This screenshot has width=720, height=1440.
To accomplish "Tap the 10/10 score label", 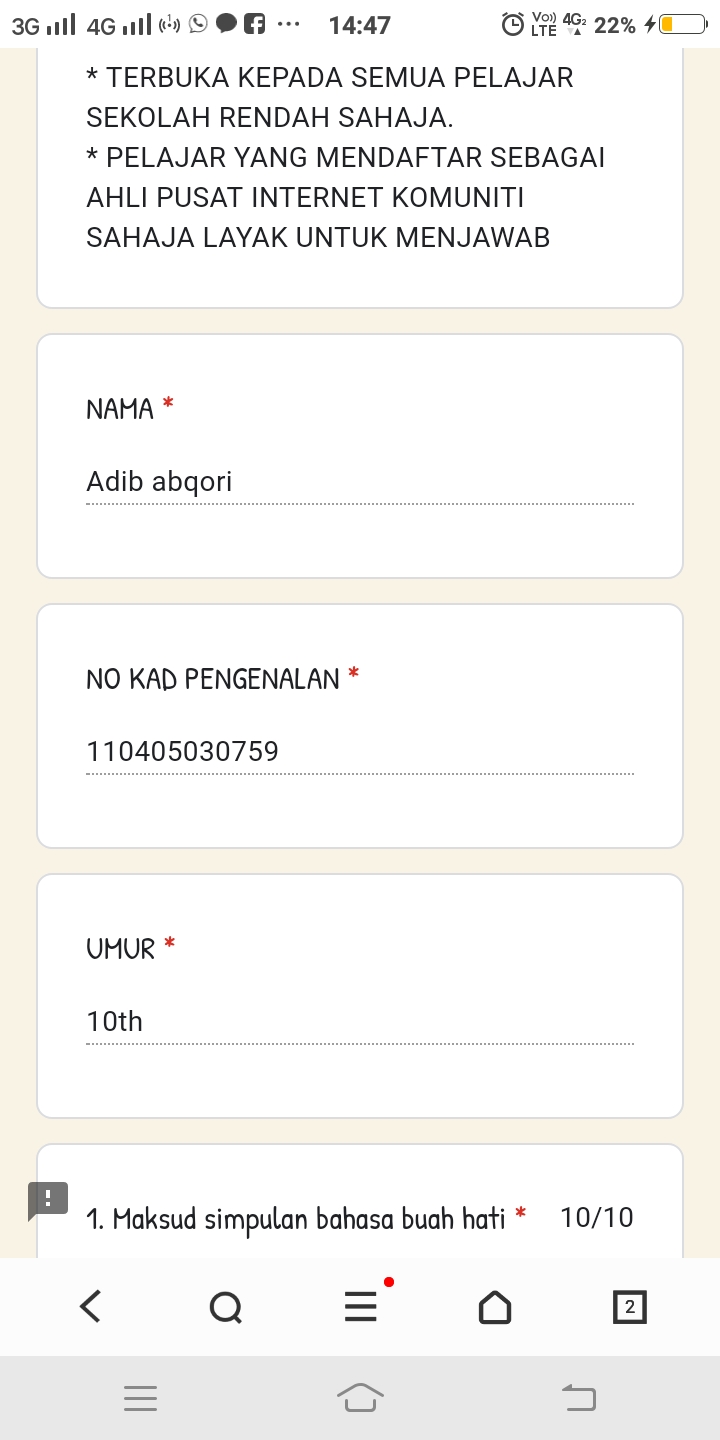I will tap(597, 1218).
